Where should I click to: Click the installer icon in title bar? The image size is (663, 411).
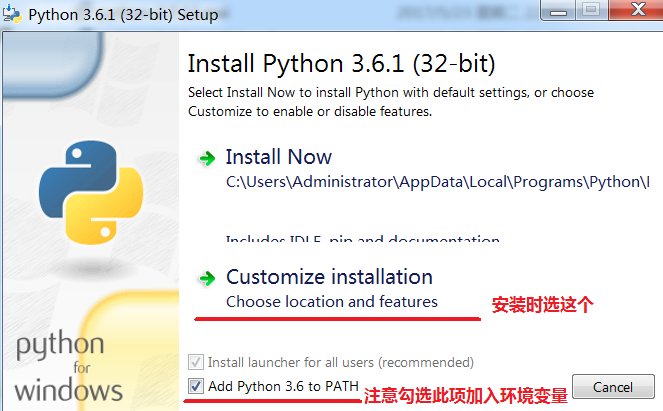(12, 14)
